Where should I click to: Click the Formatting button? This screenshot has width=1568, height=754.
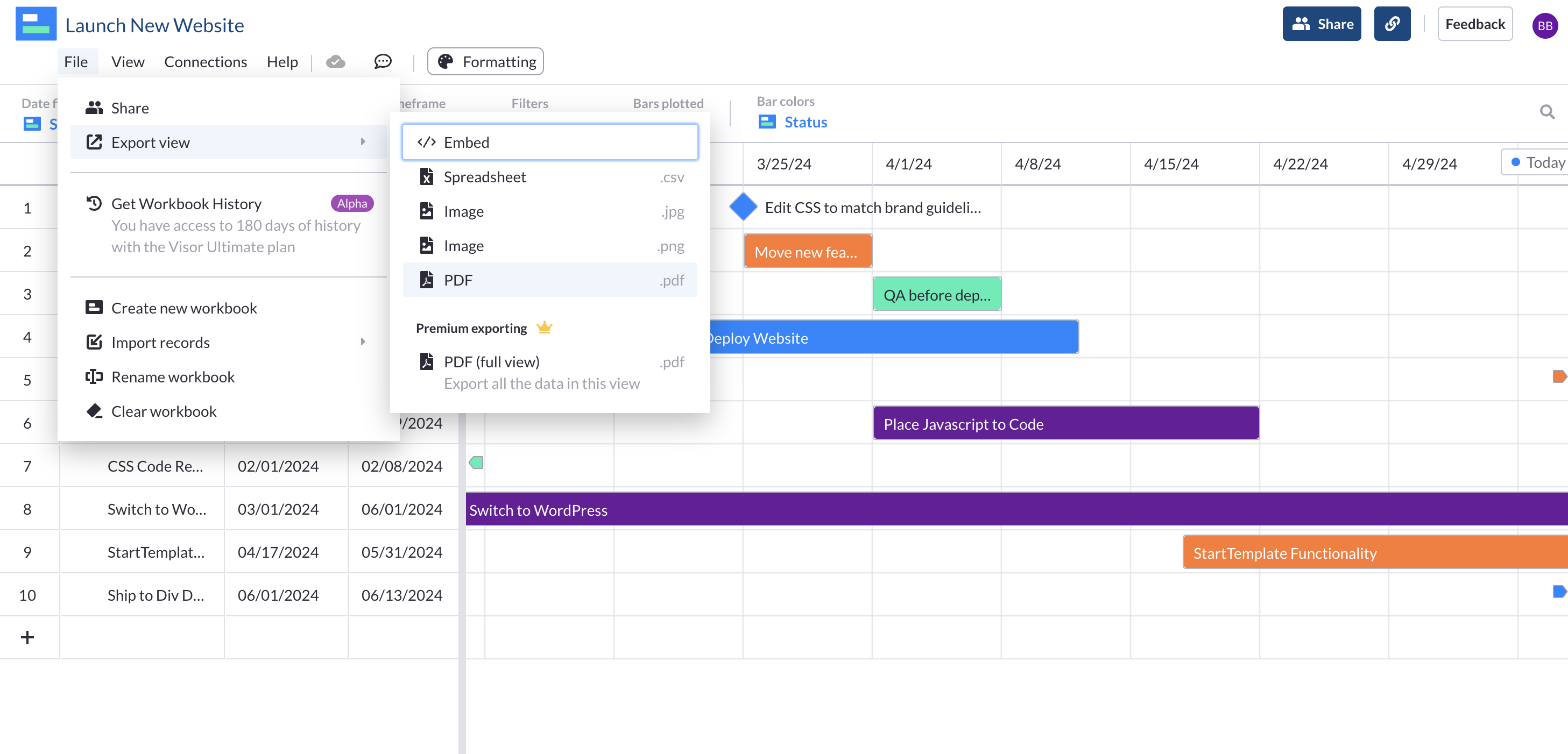click(x=485, y=61)
